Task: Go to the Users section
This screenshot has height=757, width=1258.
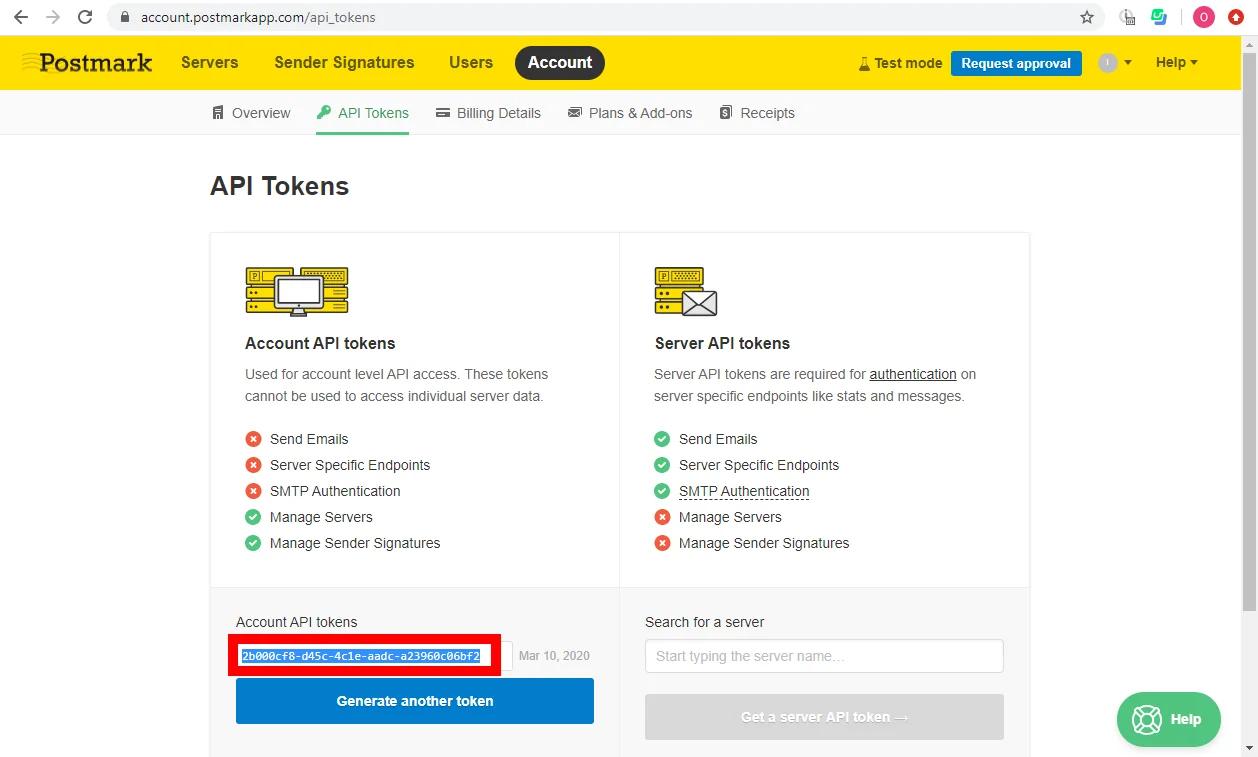Action: (x=471, y=62)
